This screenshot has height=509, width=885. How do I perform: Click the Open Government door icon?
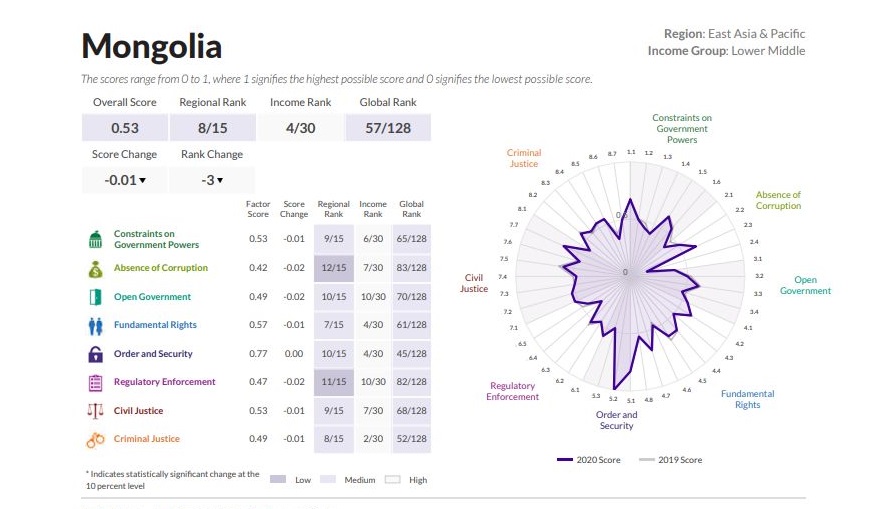pyautogui.click(x=96, y=297)
